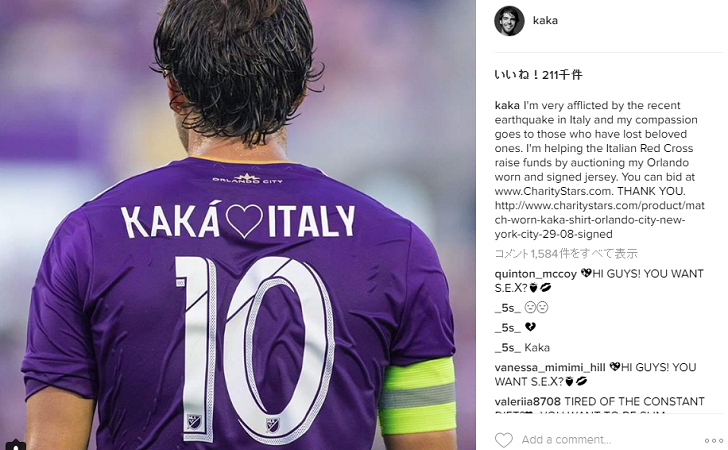The image size is (728, 450).
Task: Follow the charitystars.com product URL in caption
Action: [599, 220]
